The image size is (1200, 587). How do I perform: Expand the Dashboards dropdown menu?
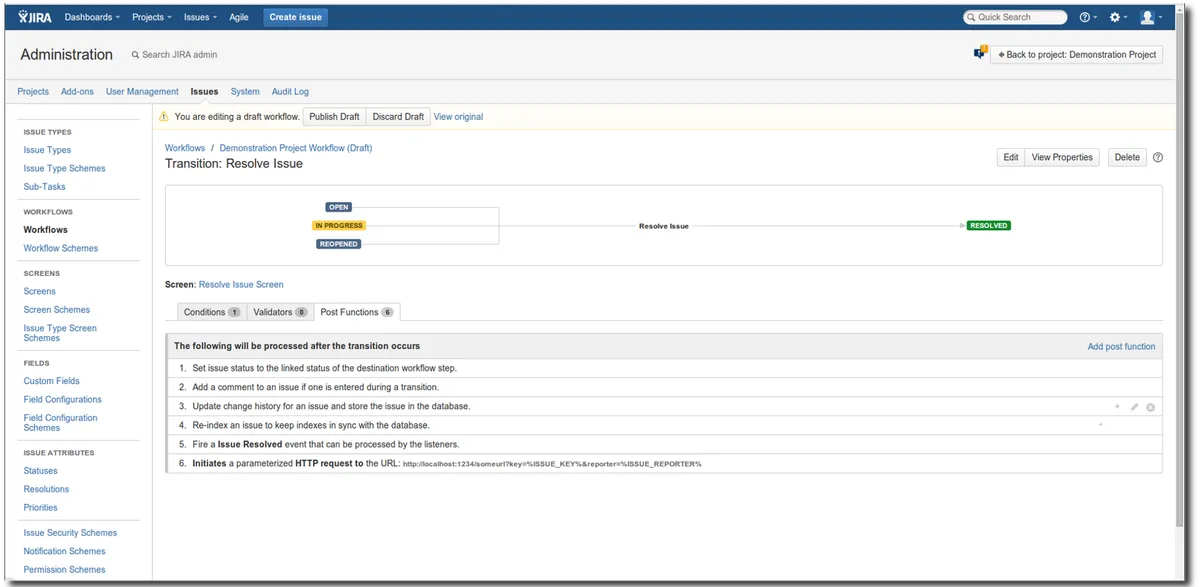[92, 17]
